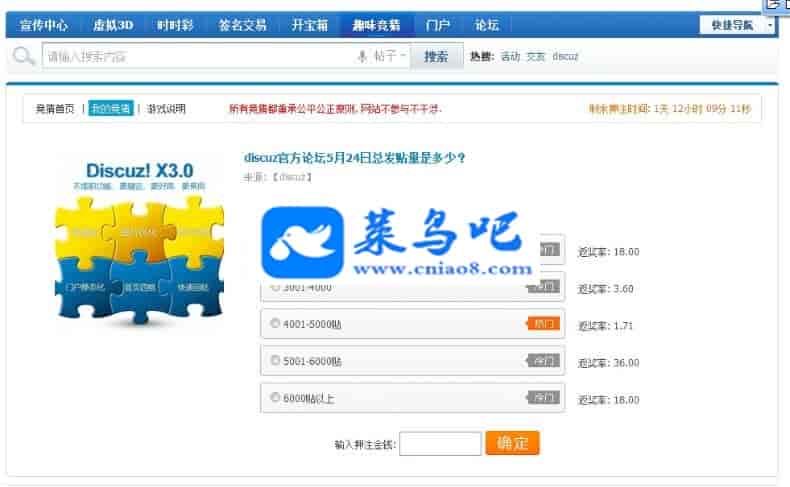The image size is (790, 487).
Task: Click hot search link 交友
Action: (536, 56)
